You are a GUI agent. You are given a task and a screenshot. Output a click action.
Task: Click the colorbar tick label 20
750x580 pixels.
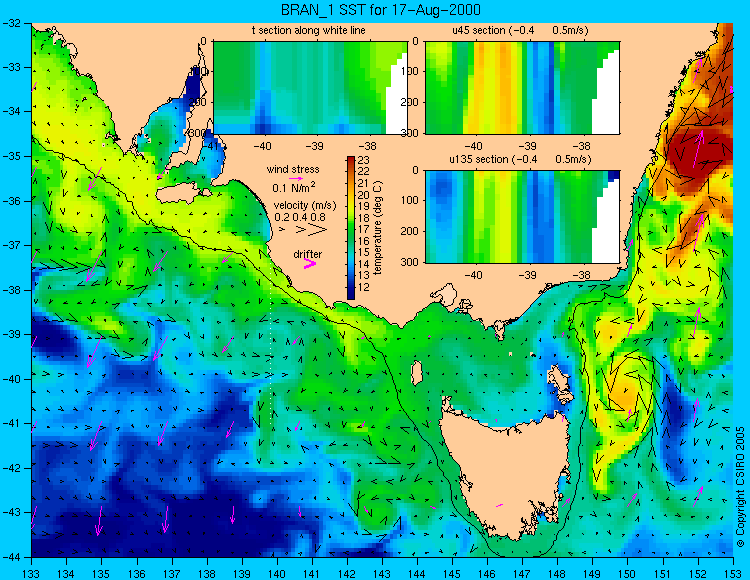coord(364,195)
